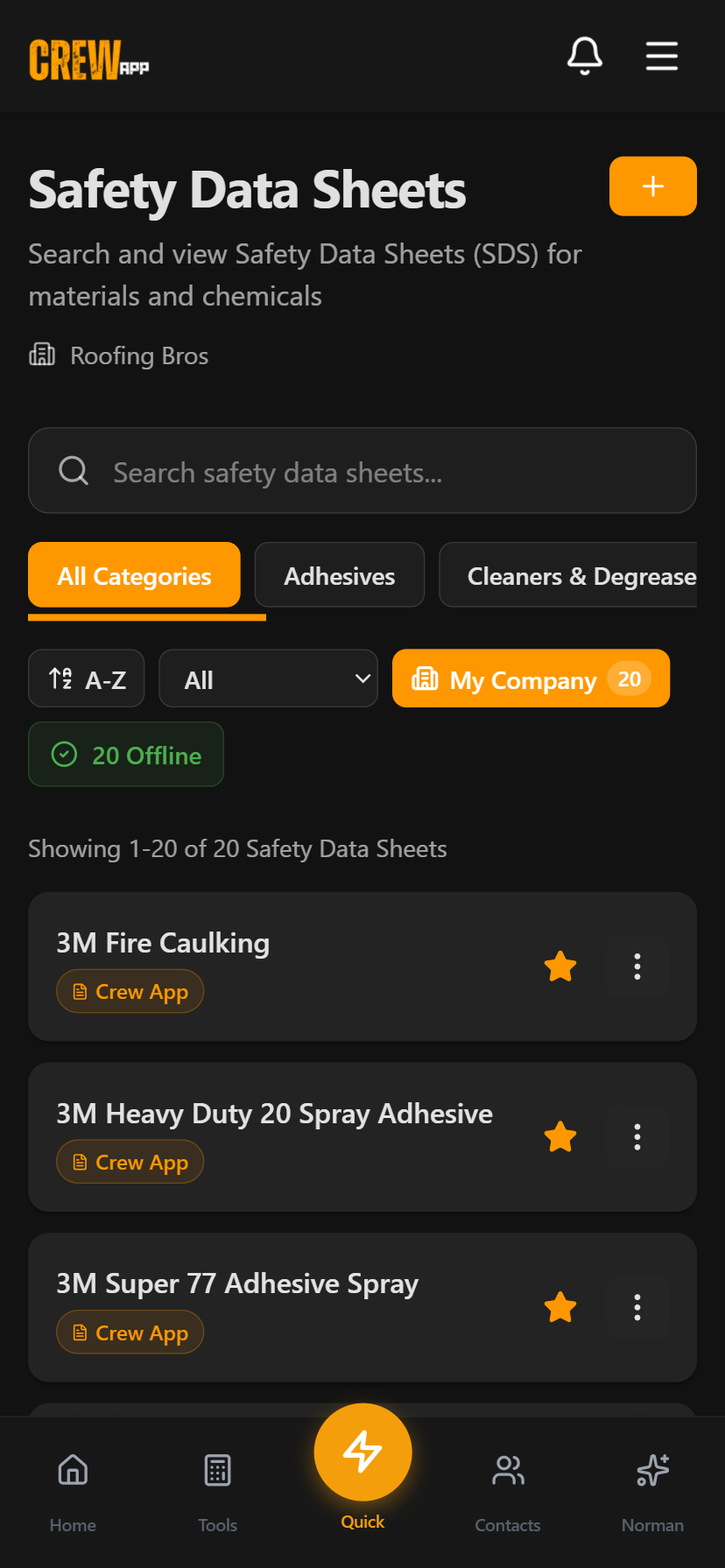Click the orange add sheet plus button
Screen dimensions: 725x1568
(x=652, y=186)
